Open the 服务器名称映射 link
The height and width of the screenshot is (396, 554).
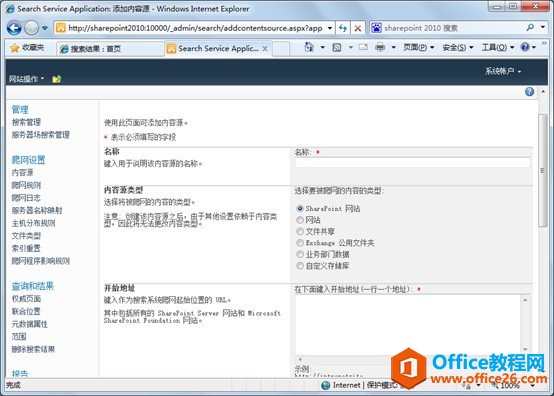[37, 211]
